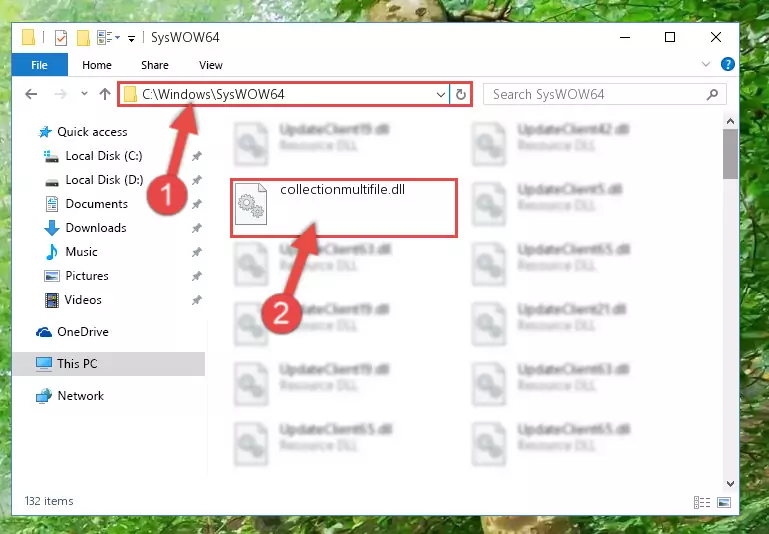Switch to Details view in status bar
This screenshot has width=769, height=534.
point(702,502)
